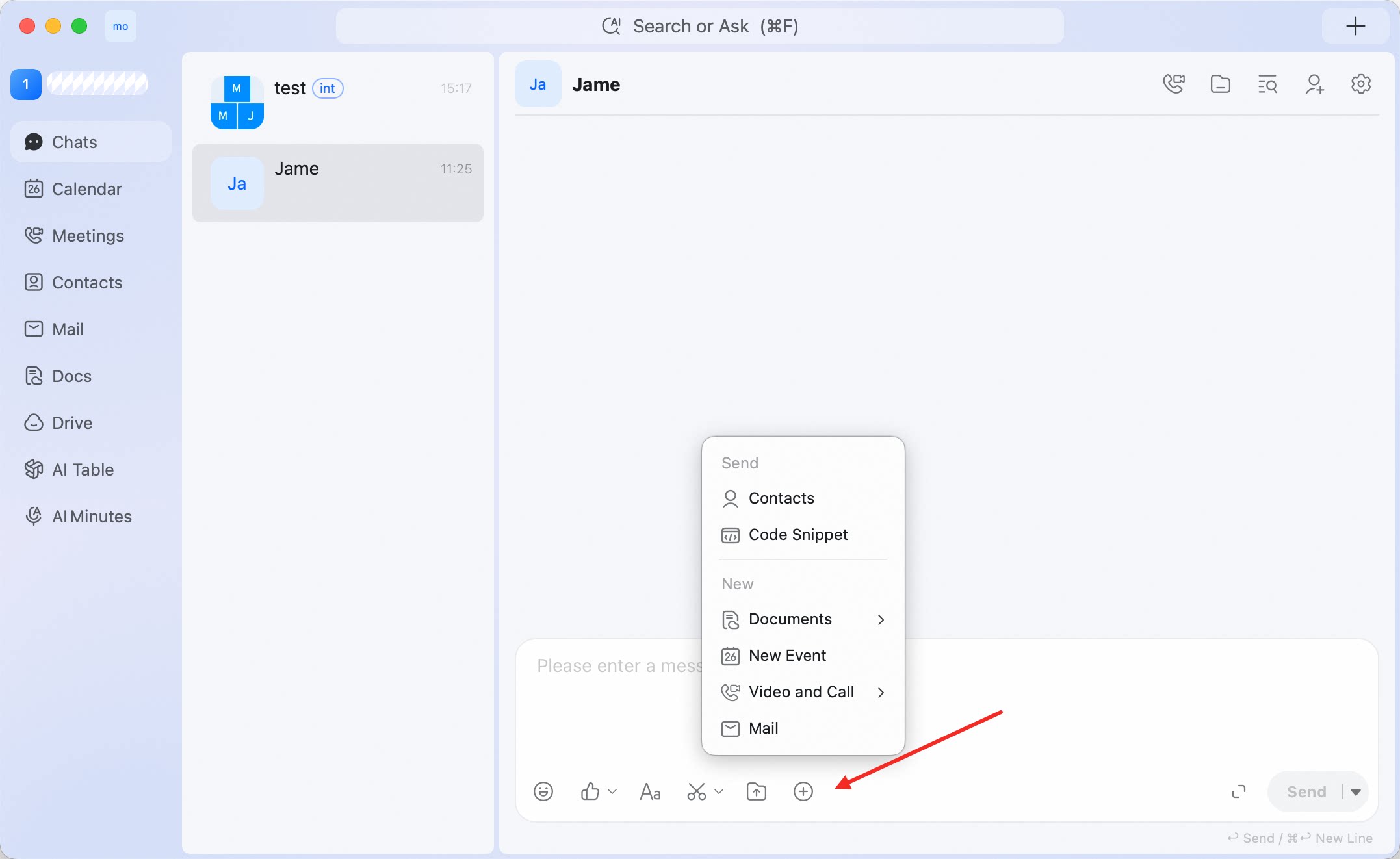Click the Search or Ask field
The width and height of the screenshot is (1400, 859).
[700, 26]
